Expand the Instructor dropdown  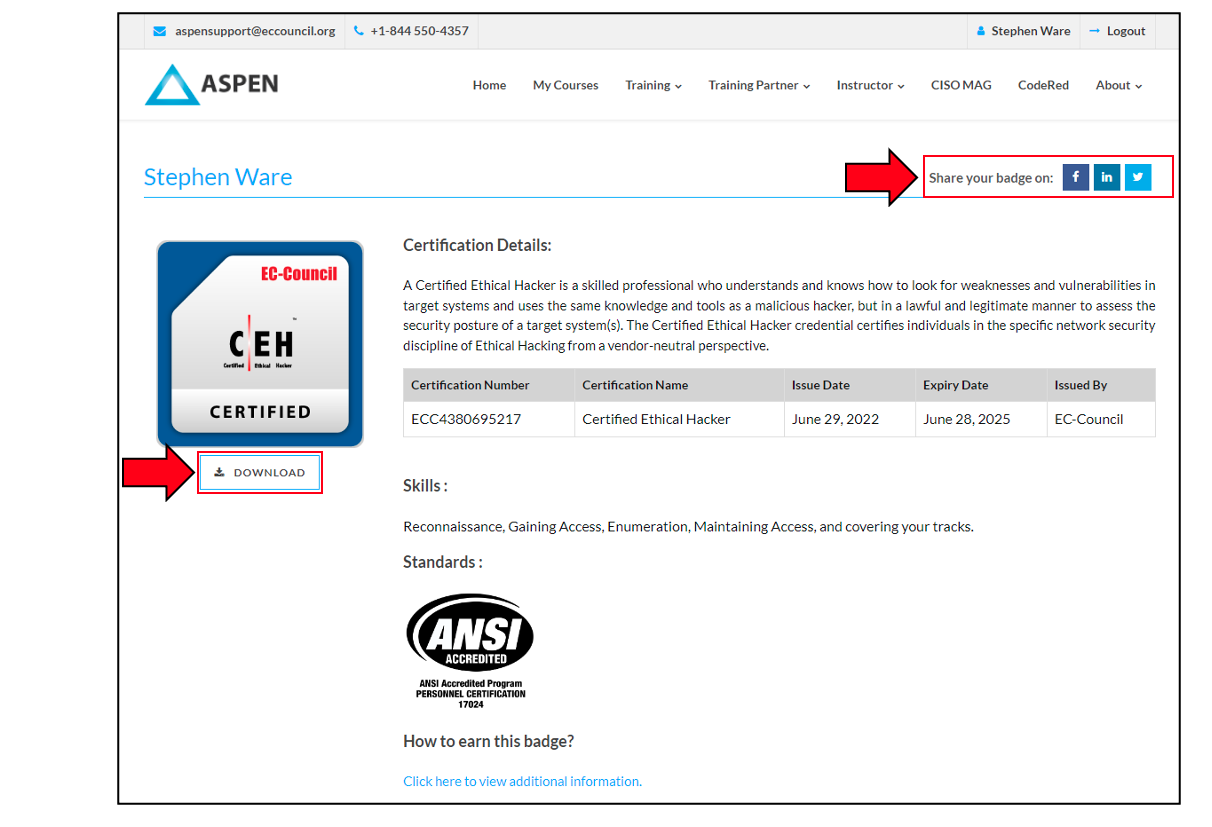869,85
